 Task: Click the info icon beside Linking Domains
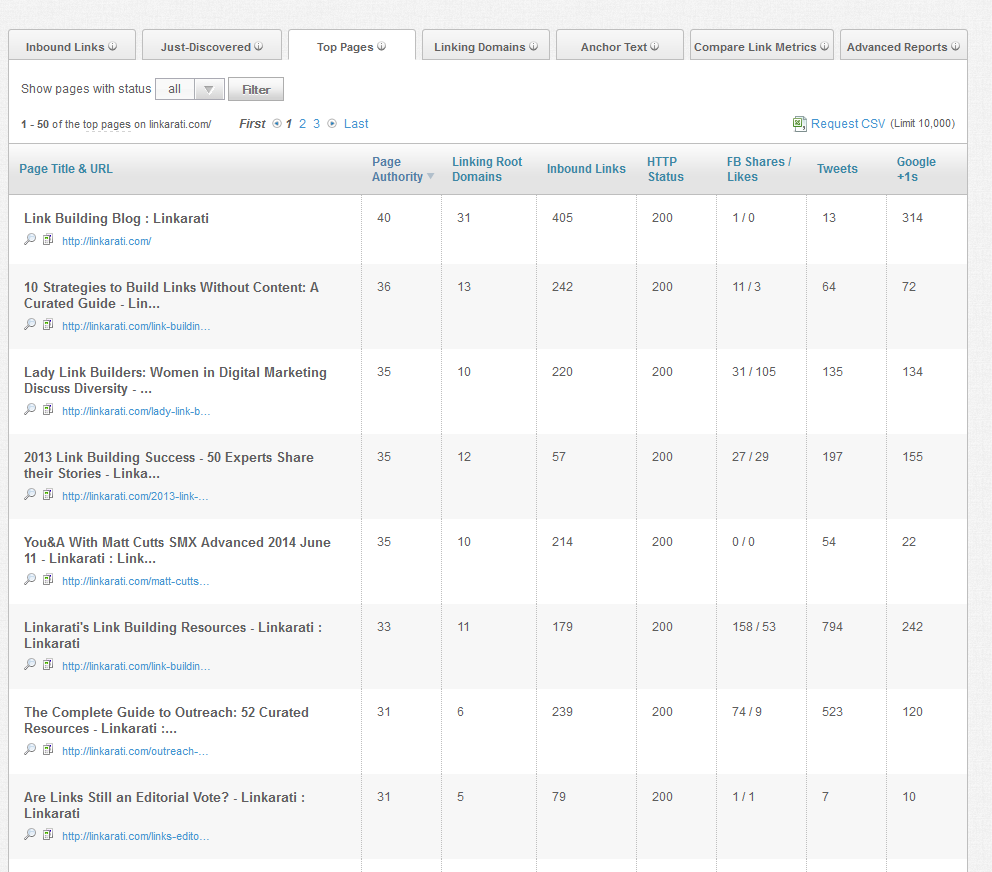tap(533, 46)
